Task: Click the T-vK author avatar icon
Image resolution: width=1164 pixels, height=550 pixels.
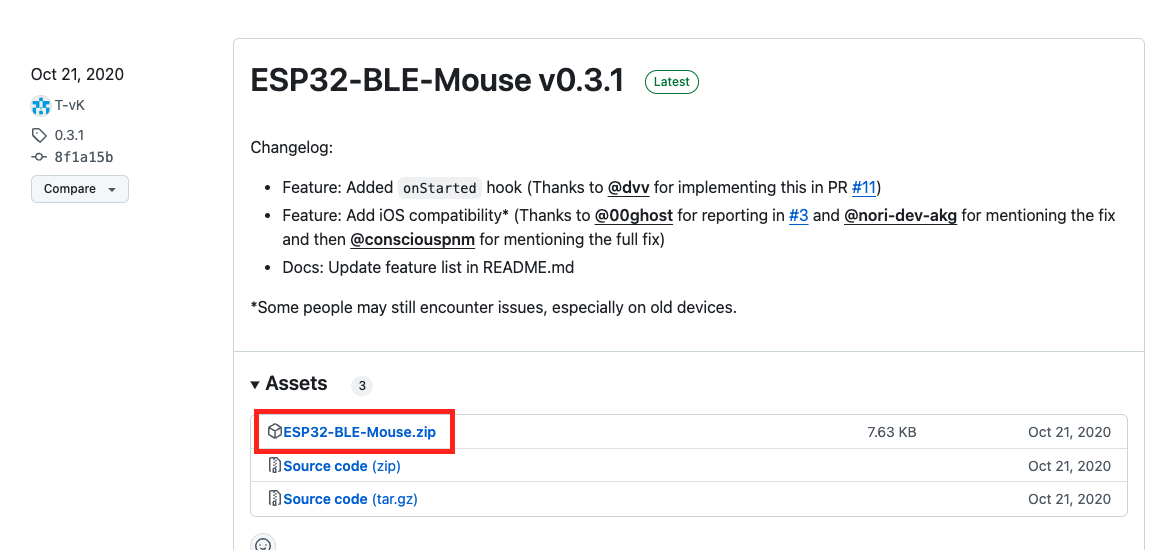Action: [x=40, y=105]
